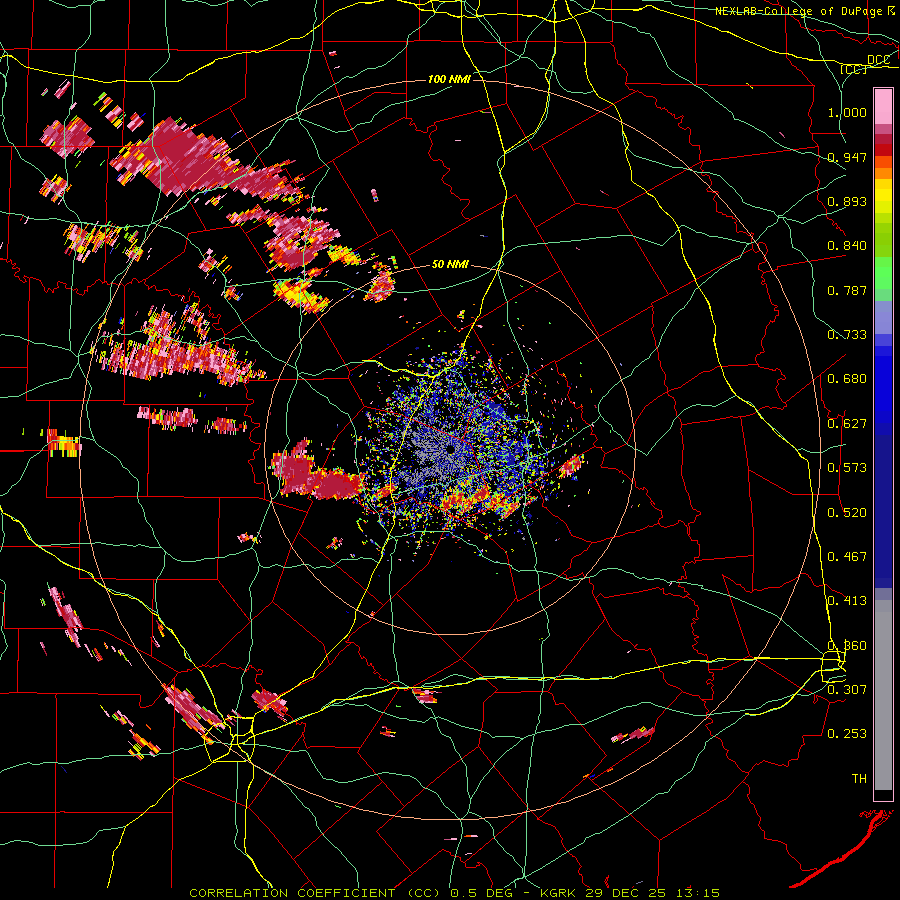This screenshot has height=900, width=900.
Task: Select the 0.413 scale value
Action: [847, 600]
